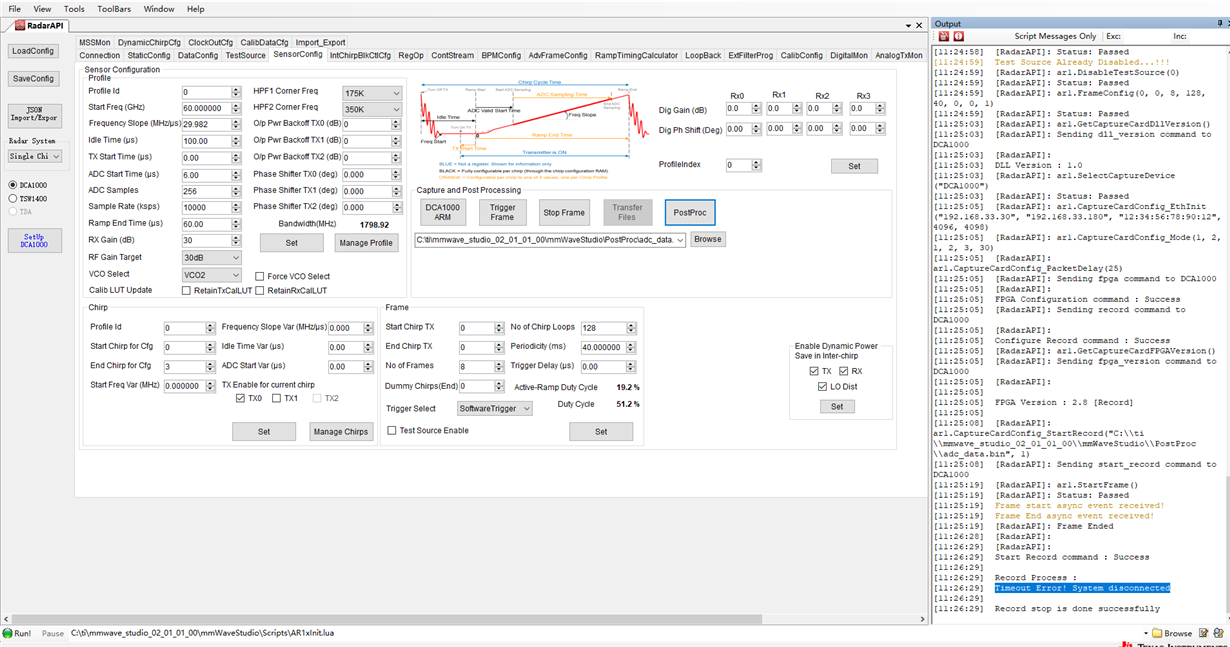This screenshot has height=647, width=1230.
Task: Toggle Test Source Enable checkbox
Action: [x=392, y=430]
